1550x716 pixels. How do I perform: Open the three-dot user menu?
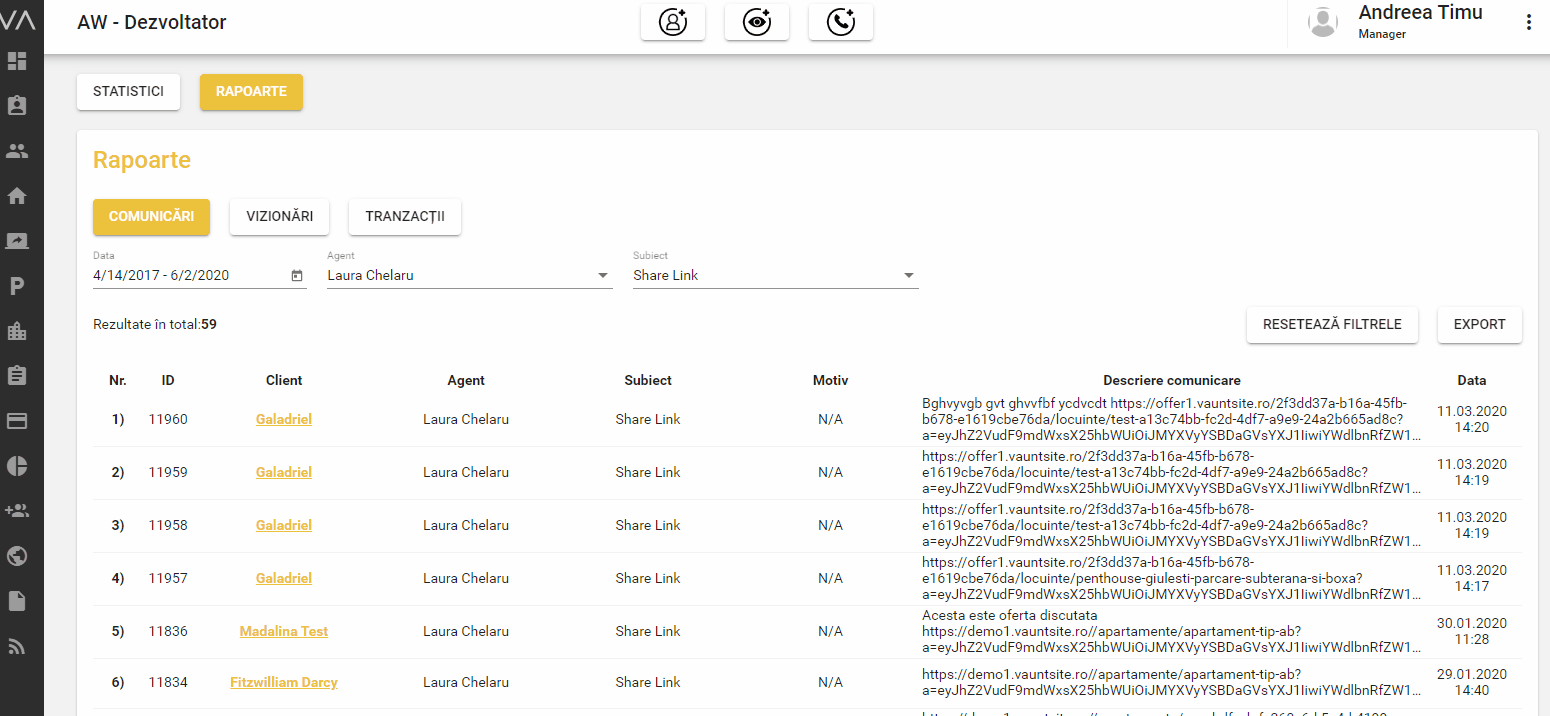pos(1528,23)
